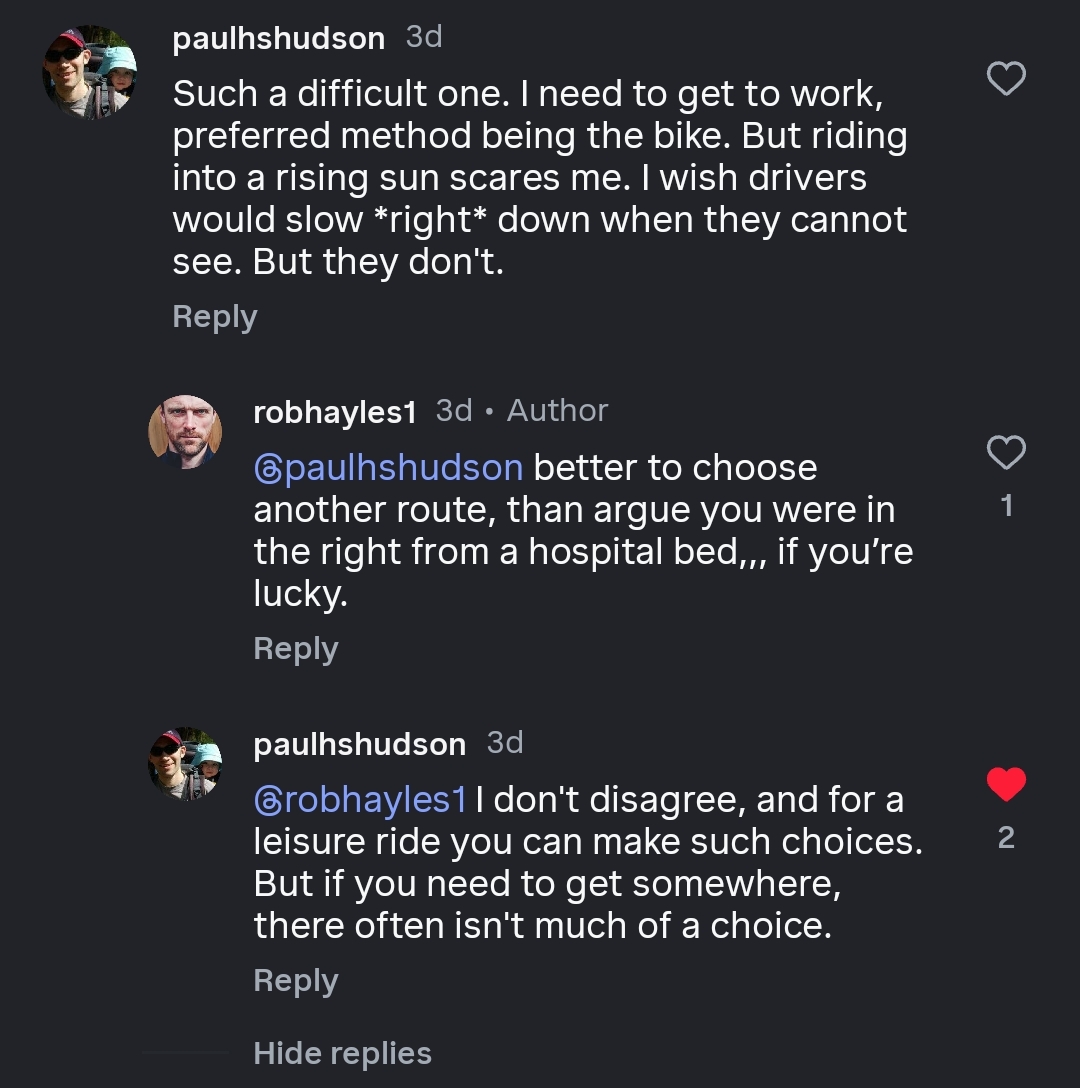Click the 3d timestamp on paulhshudson's last reply
The height and width of the screenshot is (1088, 1080).
point(505,742)
